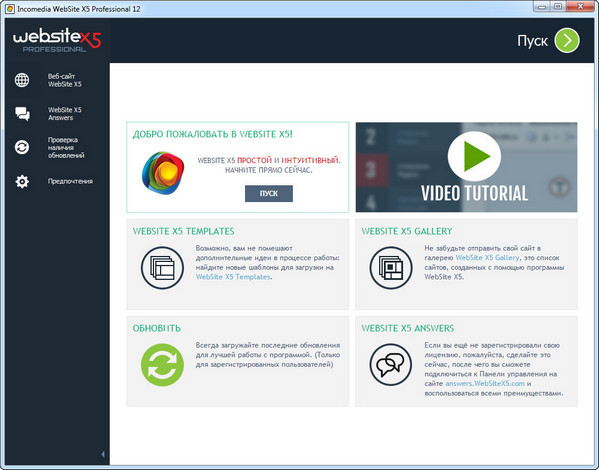This screenshot has width=599, height=470.
Task: Select the Предпочтения sidebar label
Action: coord(70,181)
